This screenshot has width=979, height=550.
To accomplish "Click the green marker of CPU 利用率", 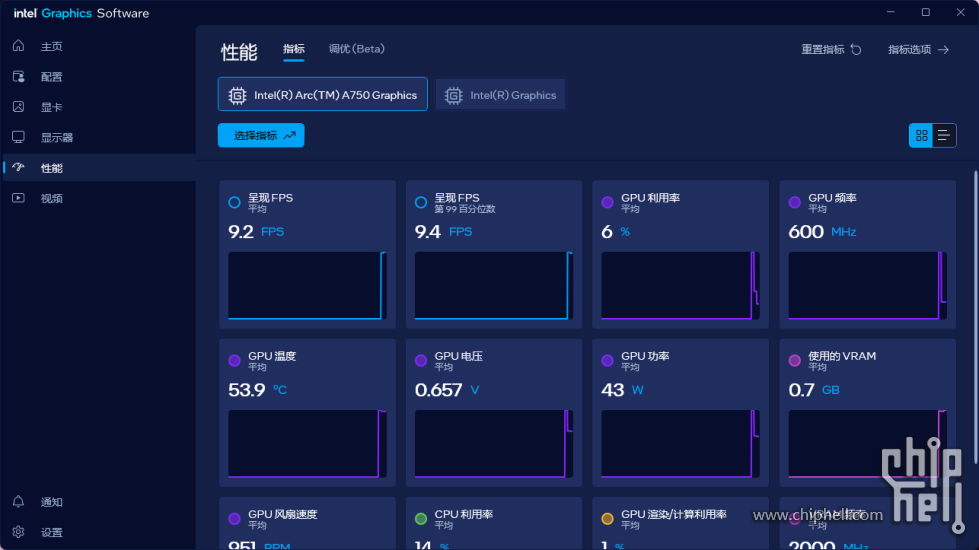I will [421, 519].
